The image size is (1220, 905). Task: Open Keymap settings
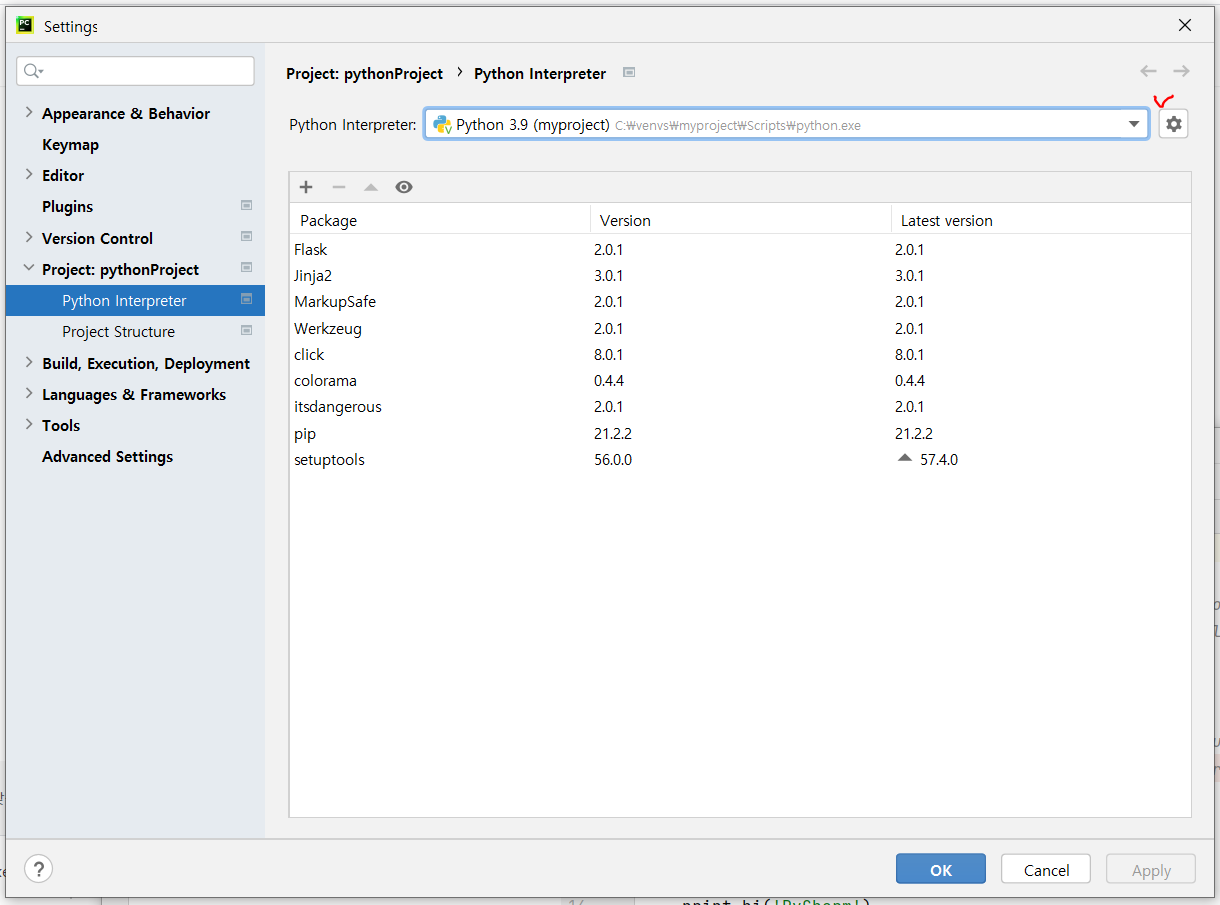point(70,145)
